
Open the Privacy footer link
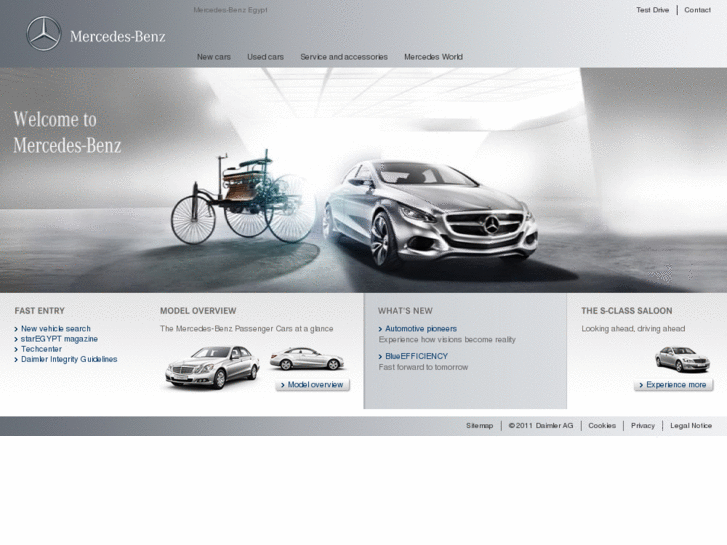pos(643,425)
